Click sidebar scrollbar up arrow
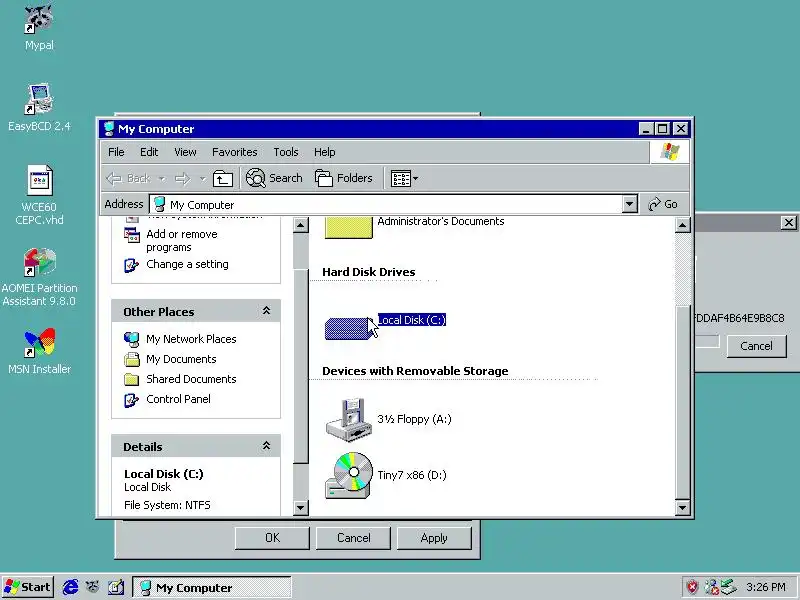800x600 pixels. click(x=301, y=224)
